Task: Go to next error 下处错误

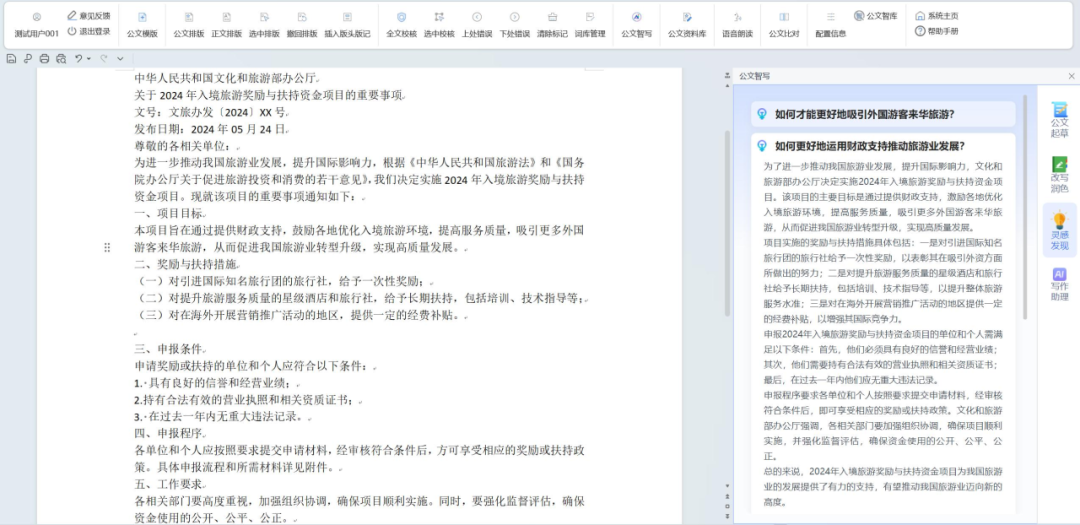Action: pos(515,25)
